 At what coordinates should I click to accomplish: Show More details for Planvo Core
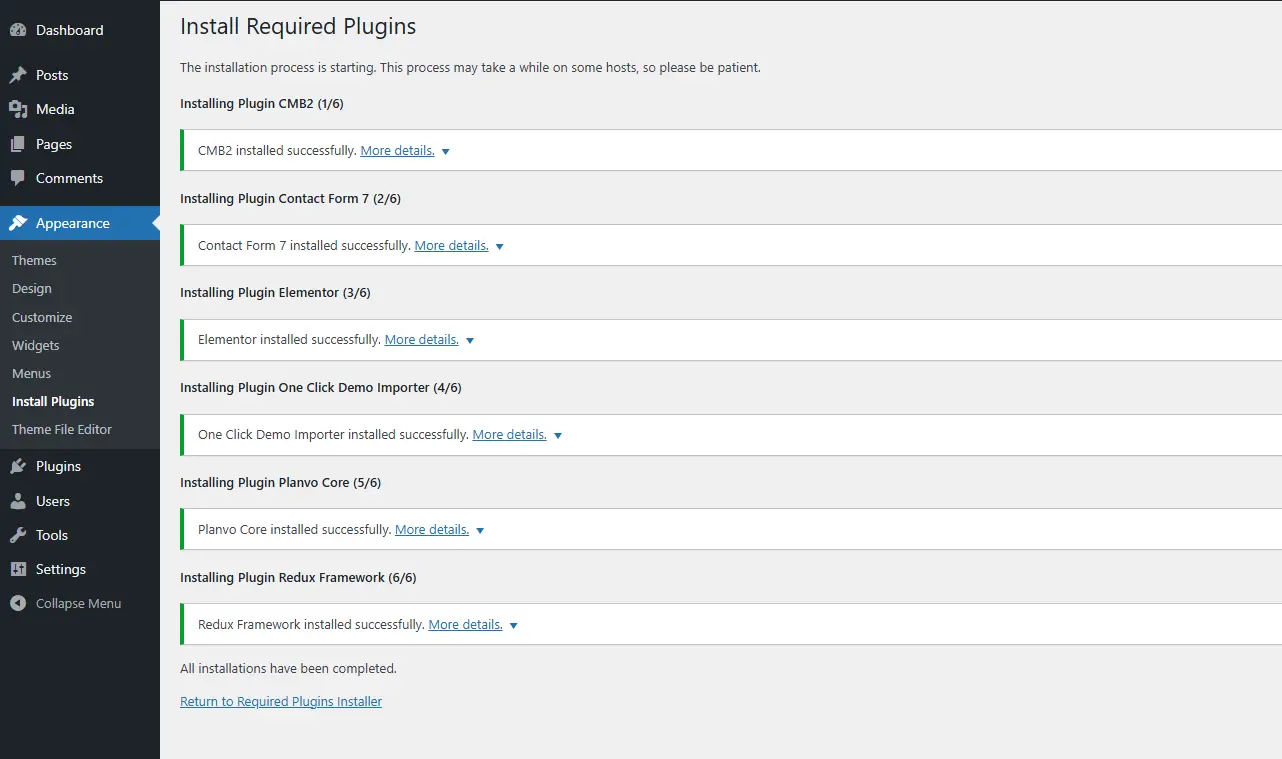coord(432,530)
